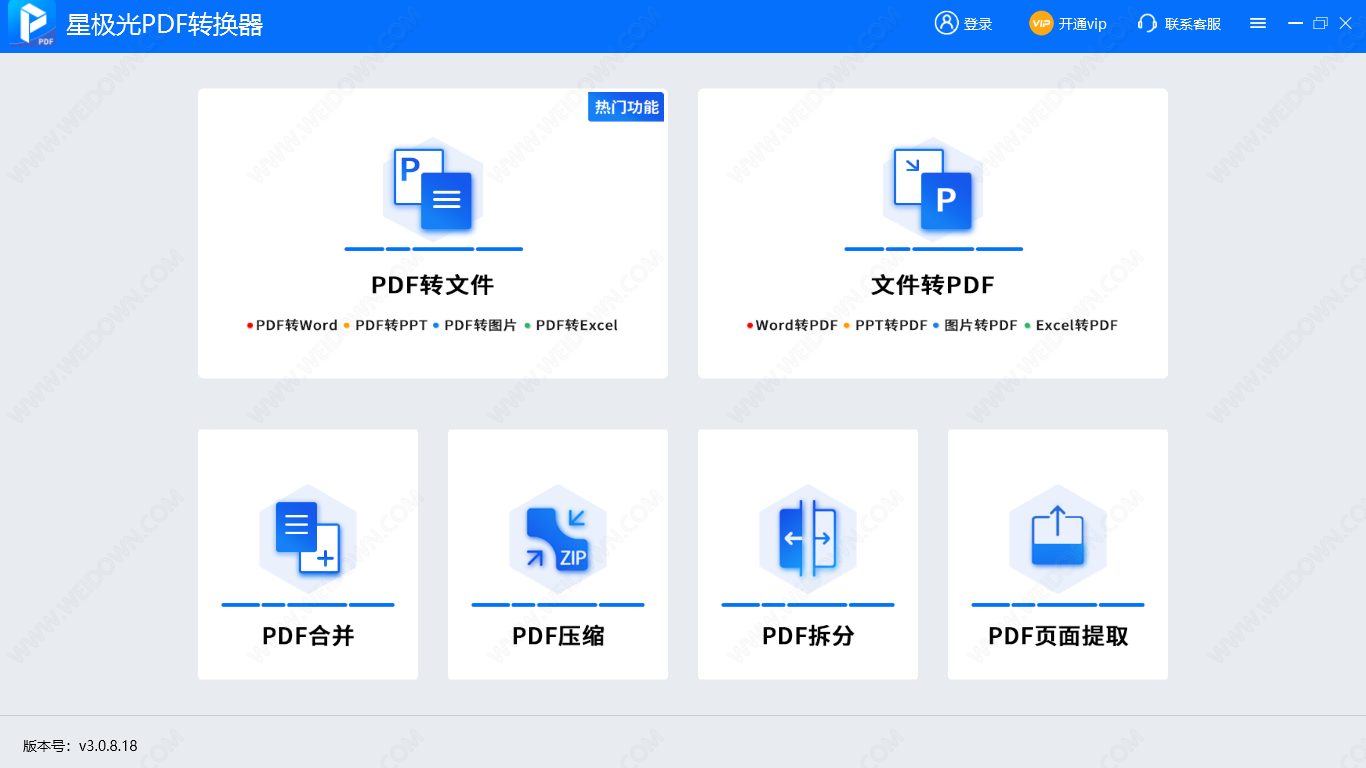1366x768 pixels.
Task: Click the 热门功能 badge
Action: pos(626,107)
